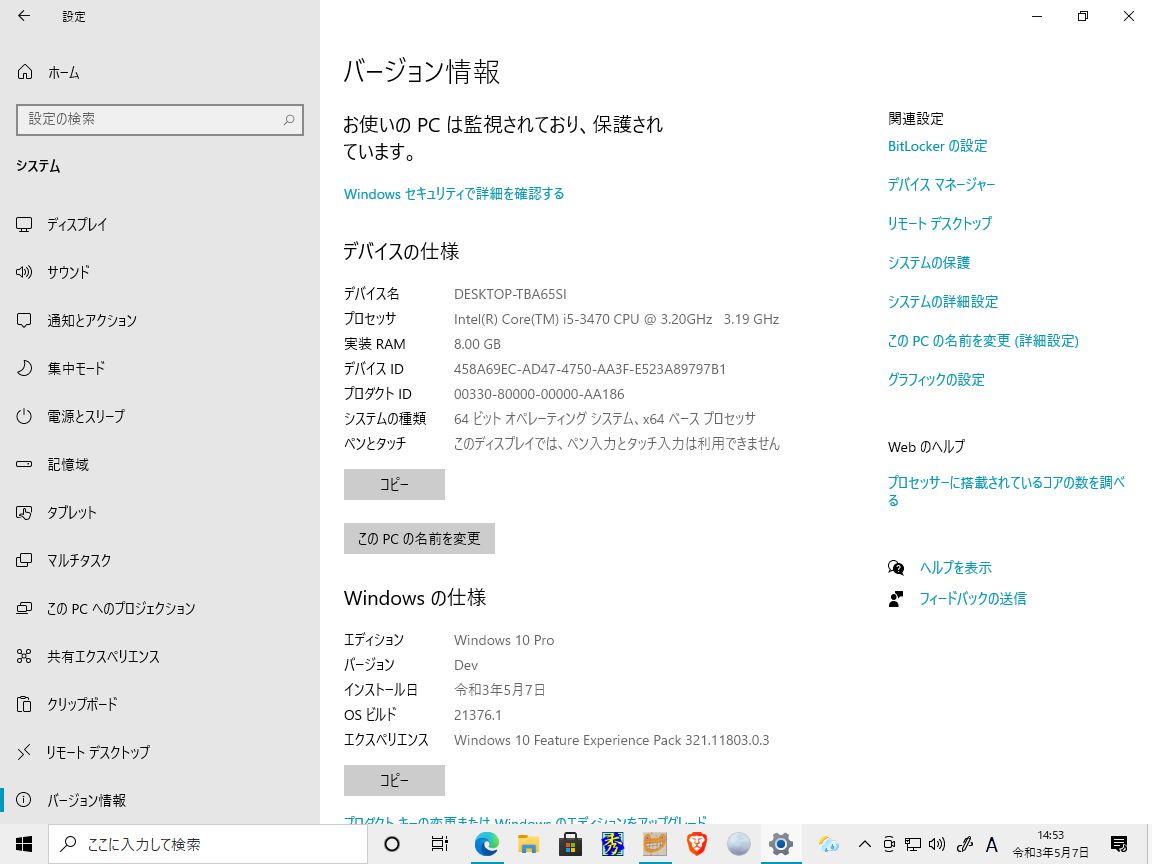Click この PC の名前を変更 button
The width and height of the screenshot is (1152, 864).
[419, 539]
